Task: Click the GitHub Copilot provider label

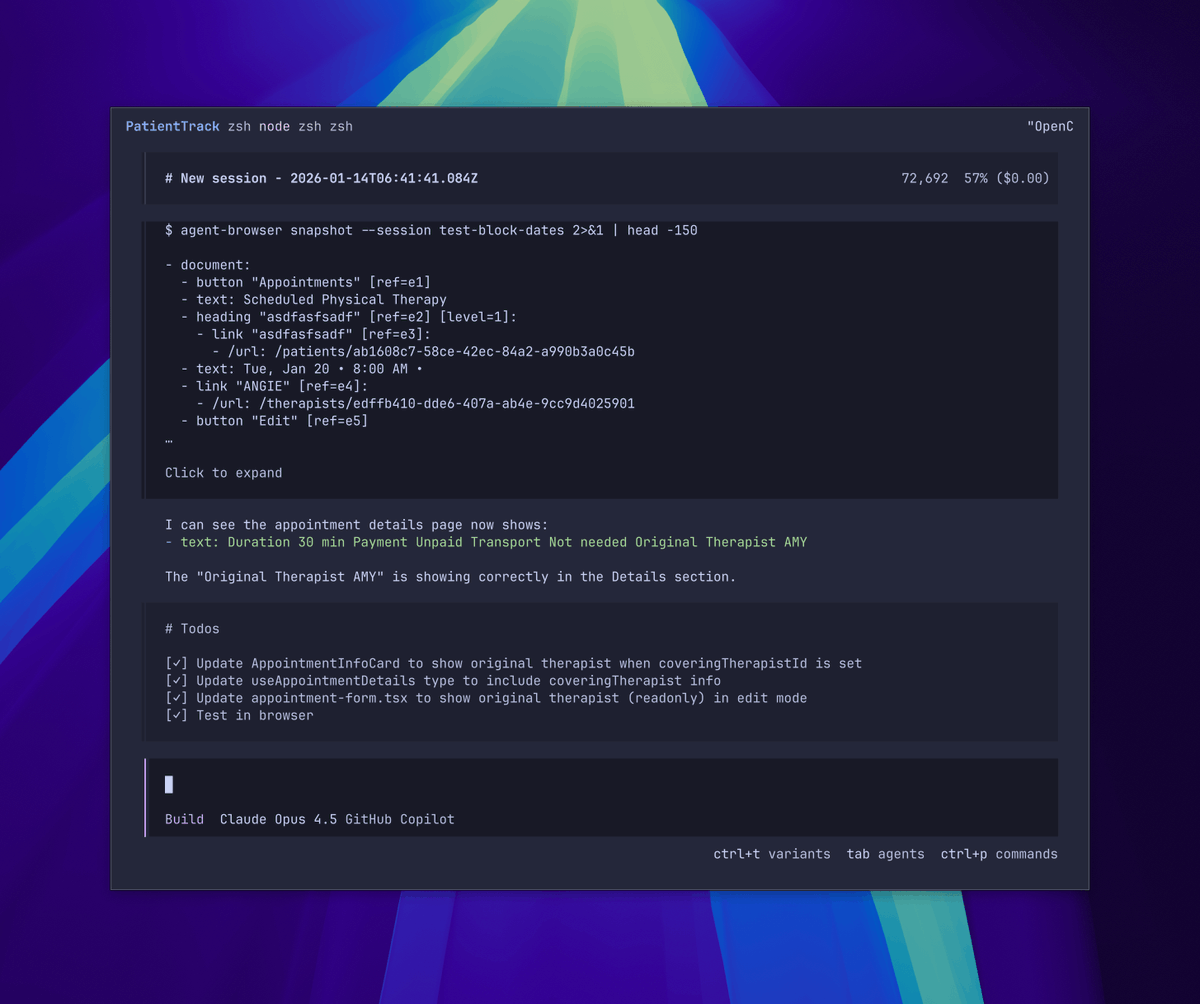Action: (399, 819)
